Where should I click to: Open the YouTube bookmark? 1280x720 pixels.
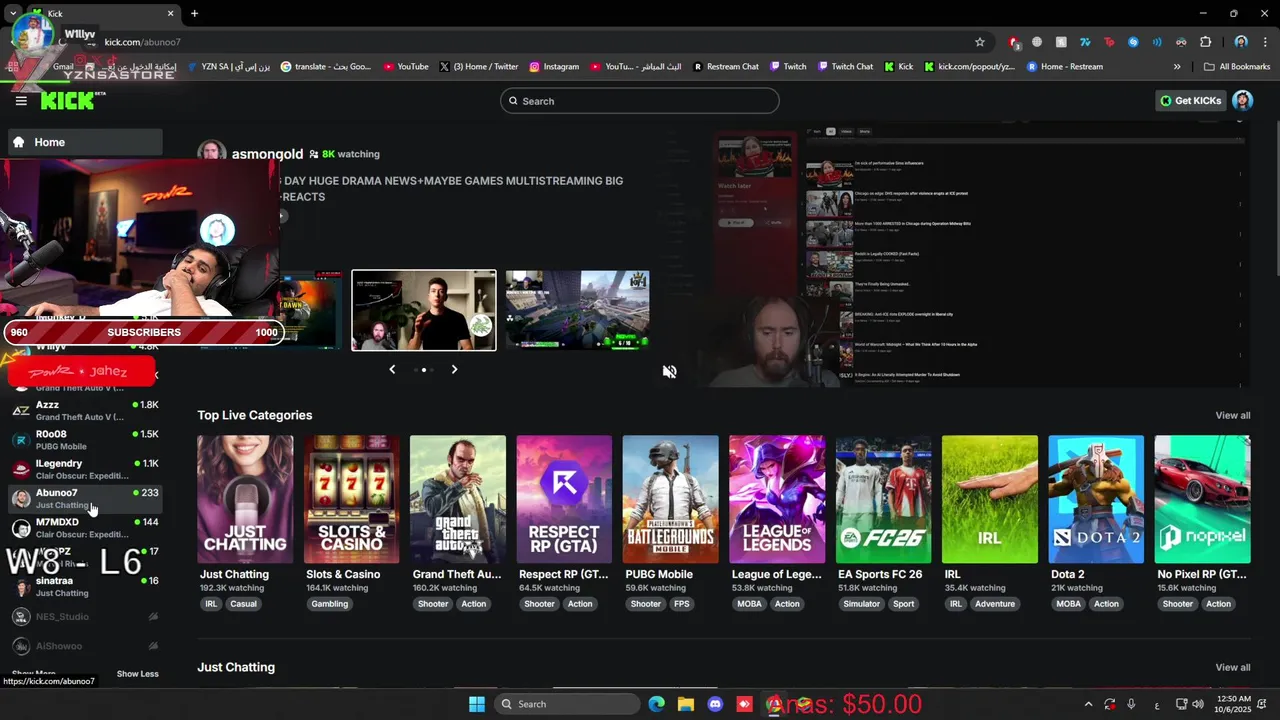pos(405,67)
